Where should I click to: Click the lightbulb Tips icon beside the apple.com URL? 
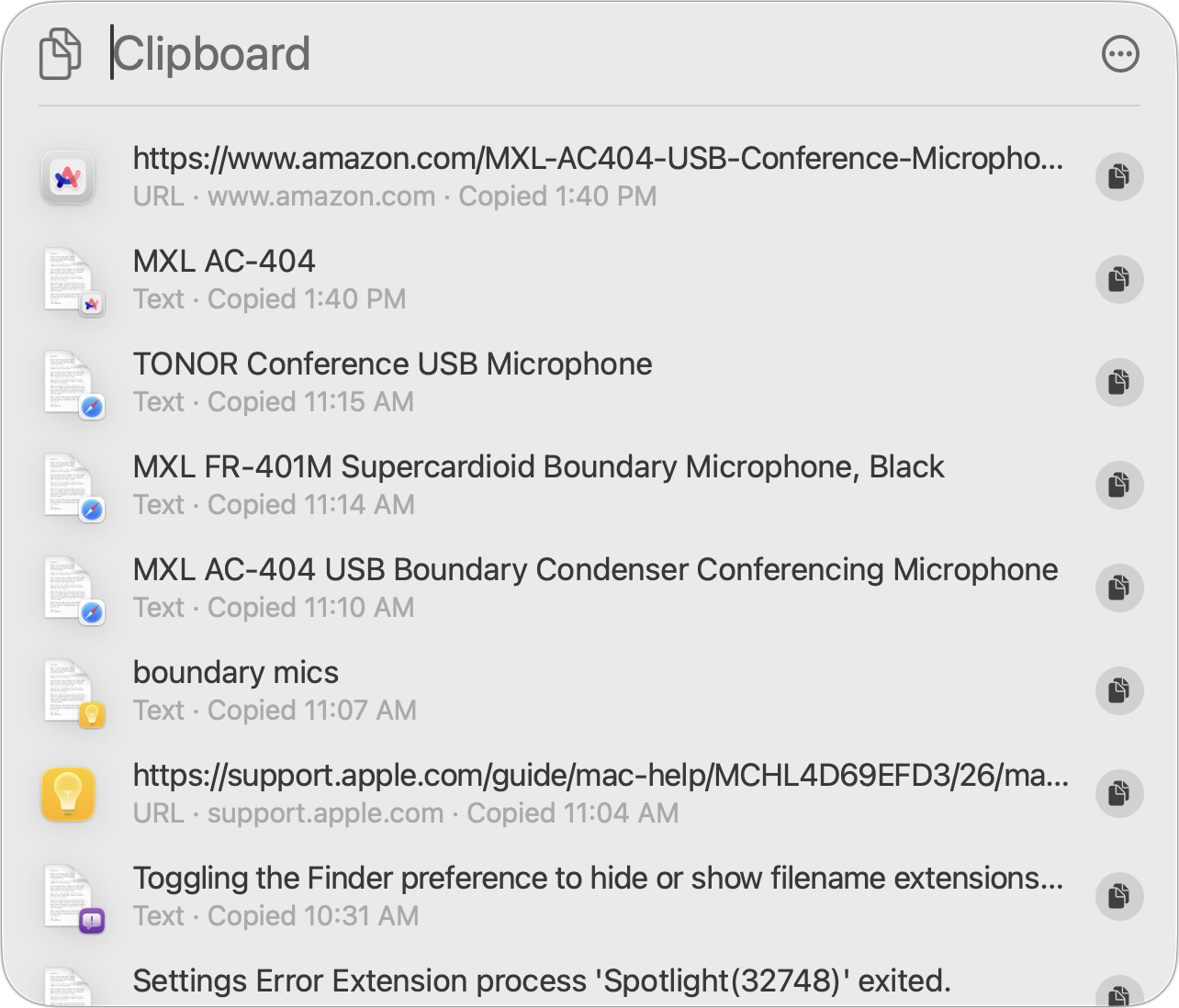coord(68,794)
